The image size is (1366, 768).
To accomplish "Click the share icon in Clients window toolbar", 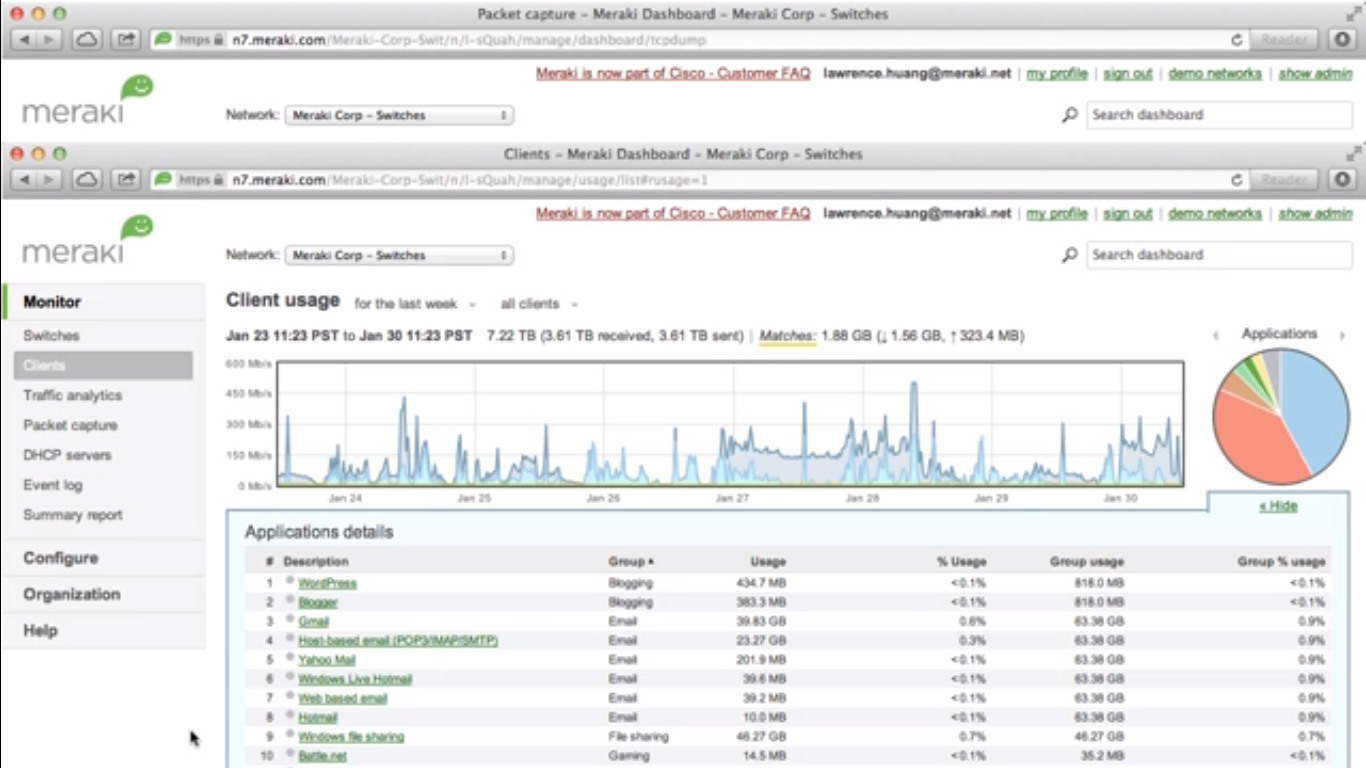I will (126, 179).
